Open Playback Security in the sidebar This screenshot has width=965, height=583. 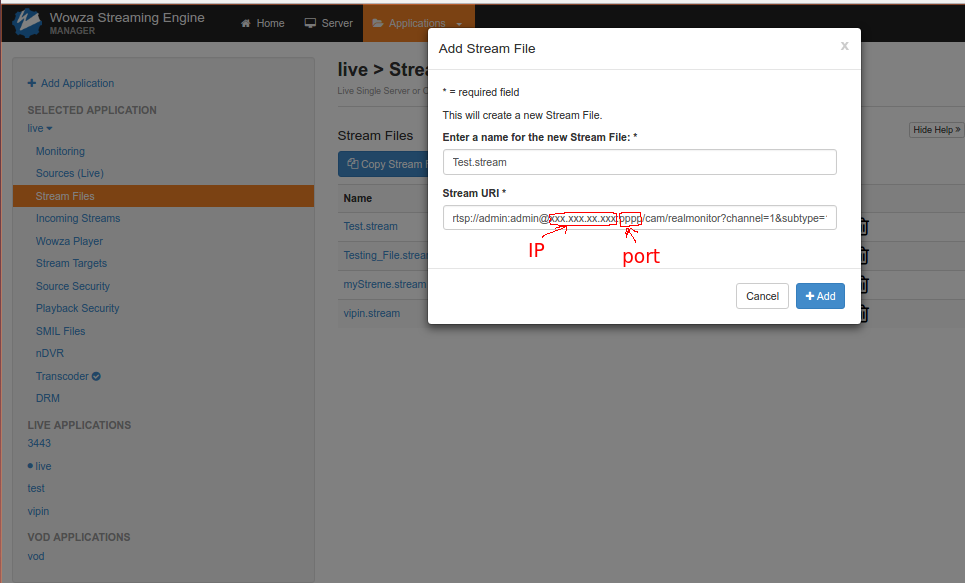(78, 308)
